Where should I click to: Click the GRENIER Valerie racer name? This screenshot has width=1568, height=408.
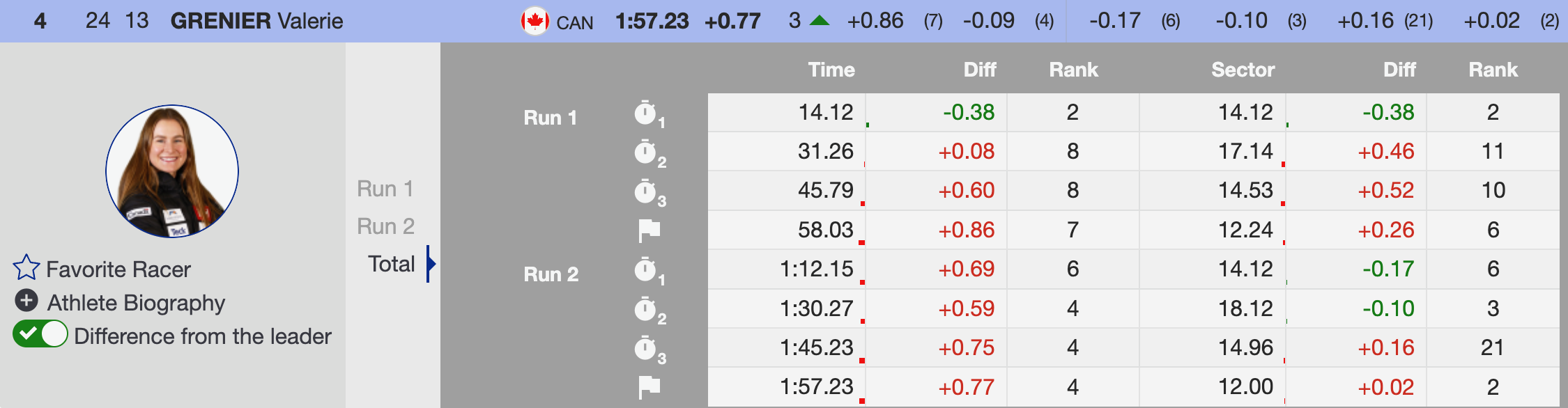(256, 21)
